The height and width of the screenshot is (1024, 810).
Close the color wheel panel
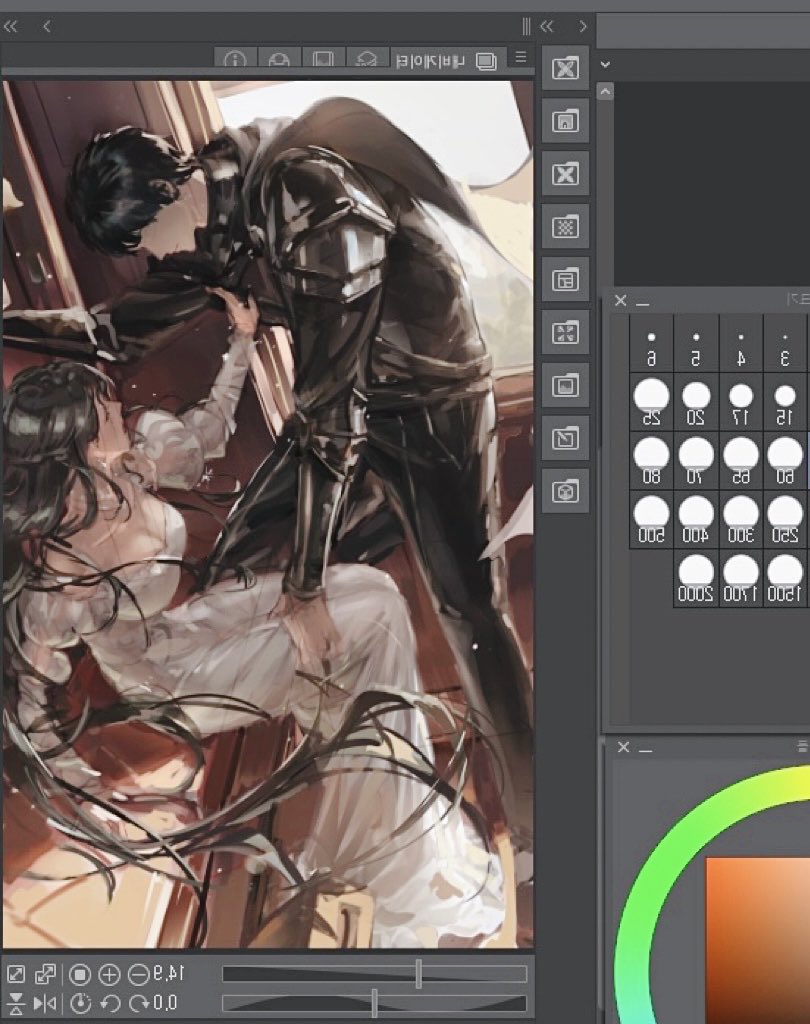624,747
